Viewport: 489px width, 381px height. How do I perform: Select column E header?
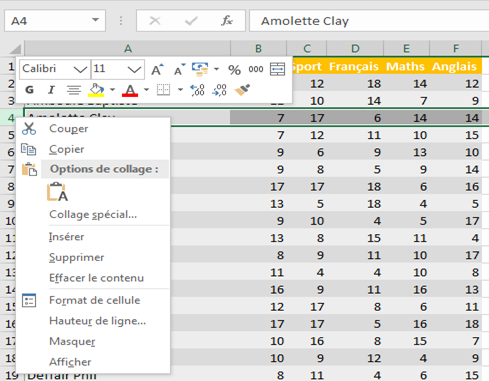point(407,49)
